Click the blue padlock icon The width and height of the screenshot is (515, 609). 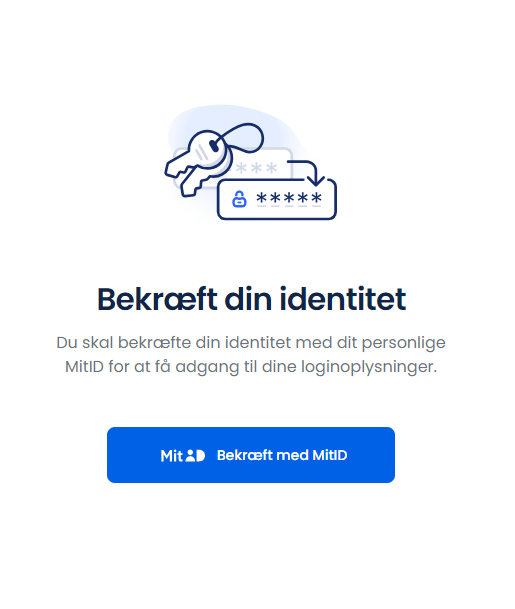(239, 199)
